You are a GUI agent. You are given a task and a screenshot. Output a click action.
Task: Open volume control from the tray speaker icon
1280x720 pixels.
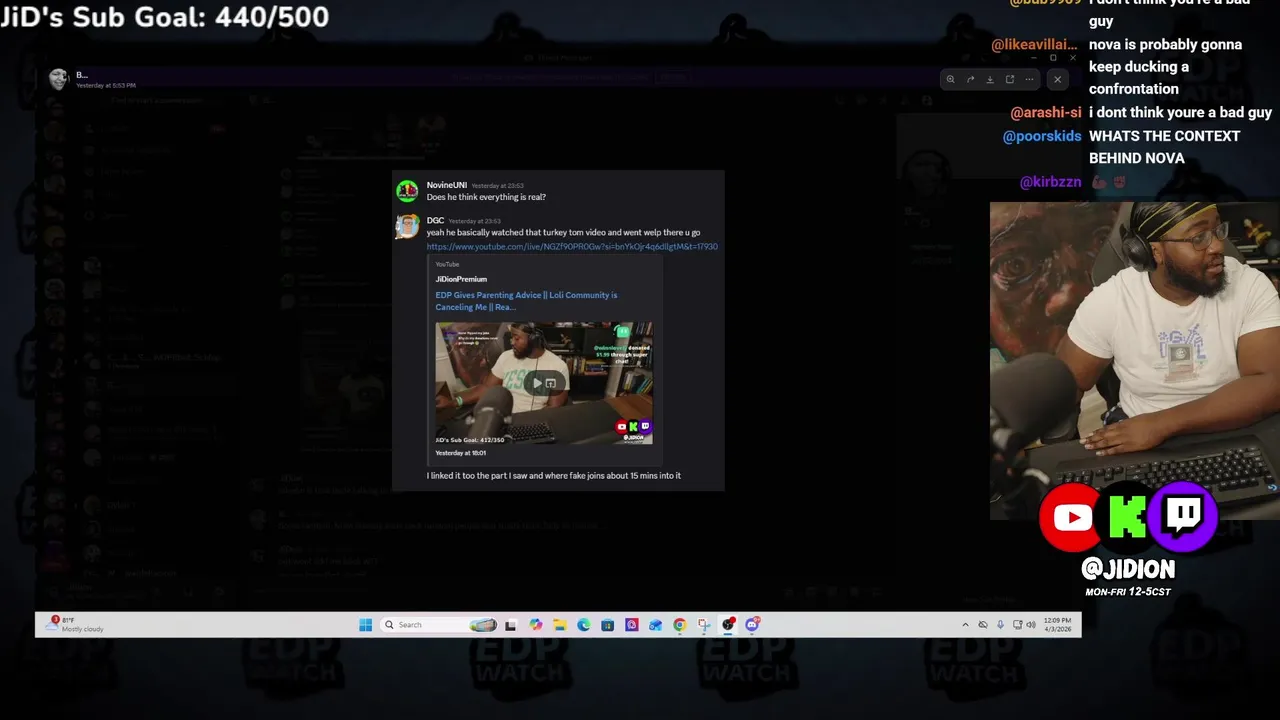(1031, 625)
